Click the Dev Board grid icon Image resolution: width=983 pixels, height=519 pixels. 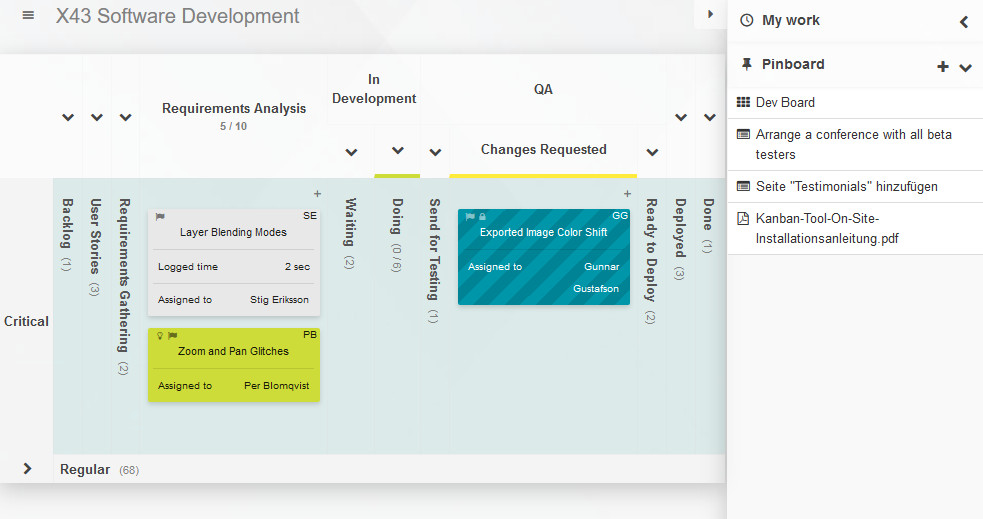[x=743, y=102]
